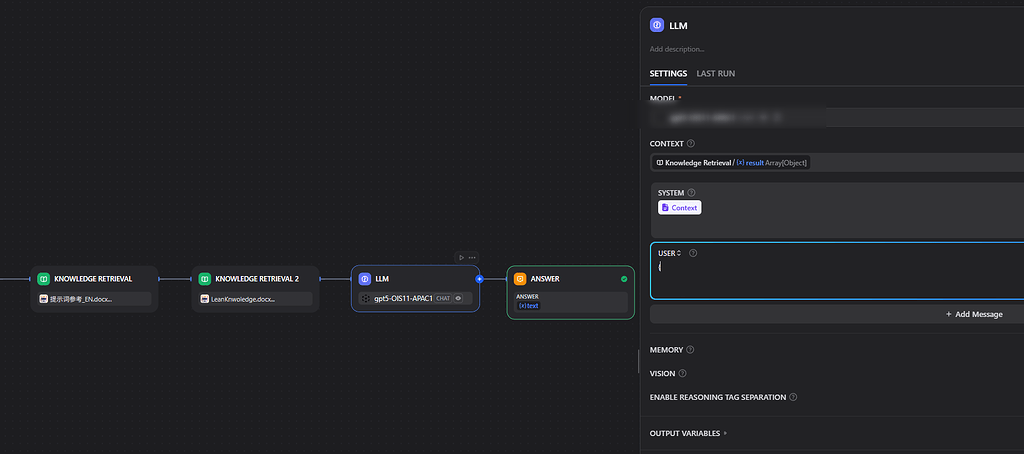The width and height of the screenshot is (1024, 454).
Task: Click the LLM title in the settings panel
Action: (678, 26)
